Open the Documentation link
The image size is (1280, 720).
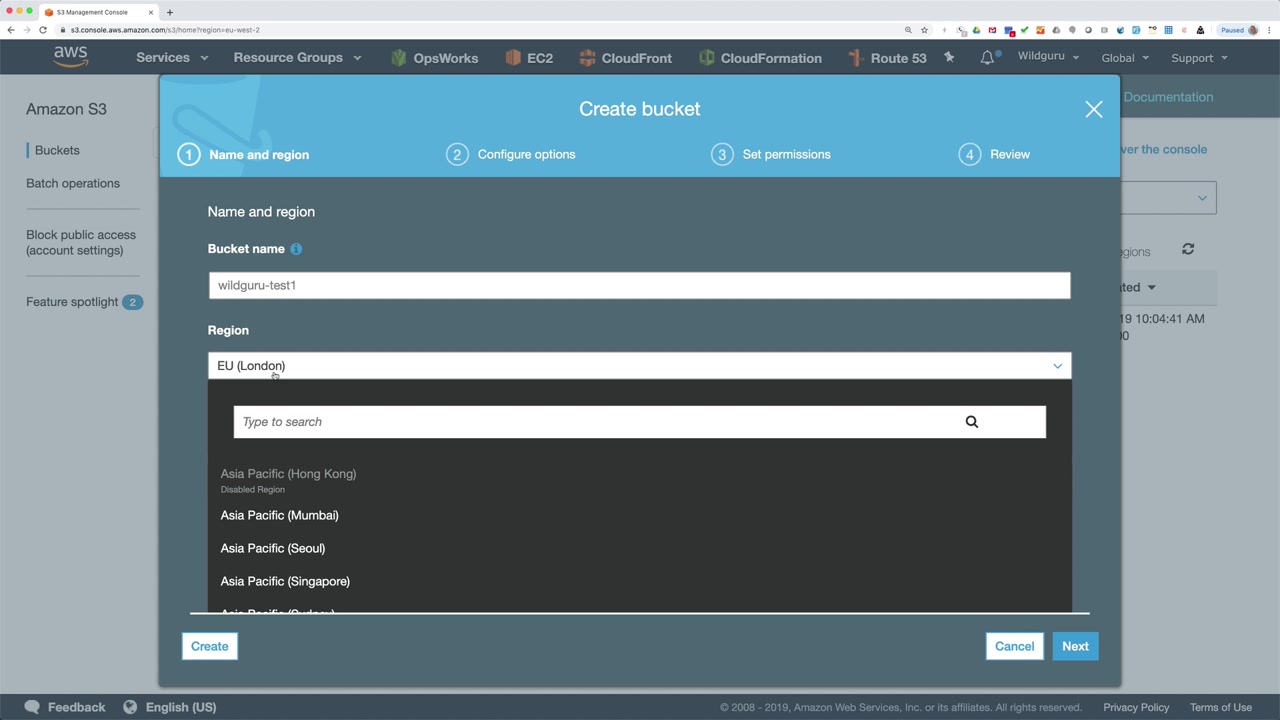click(x=1168, y=97)
